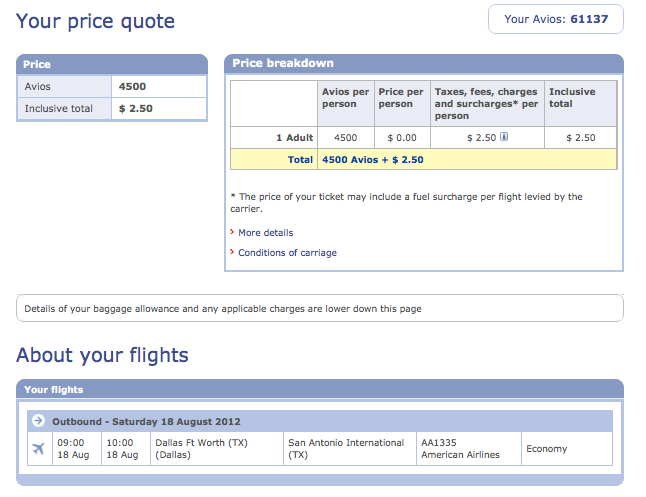This screenshot has width=646, height=497.
Task: Select the Price breakdown panel header
Action: pyautogui.click(x=423, y=63)
